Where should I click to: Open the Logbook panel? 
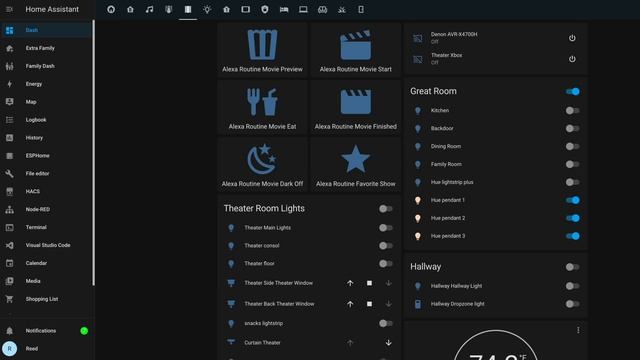[x=46, y=120]
